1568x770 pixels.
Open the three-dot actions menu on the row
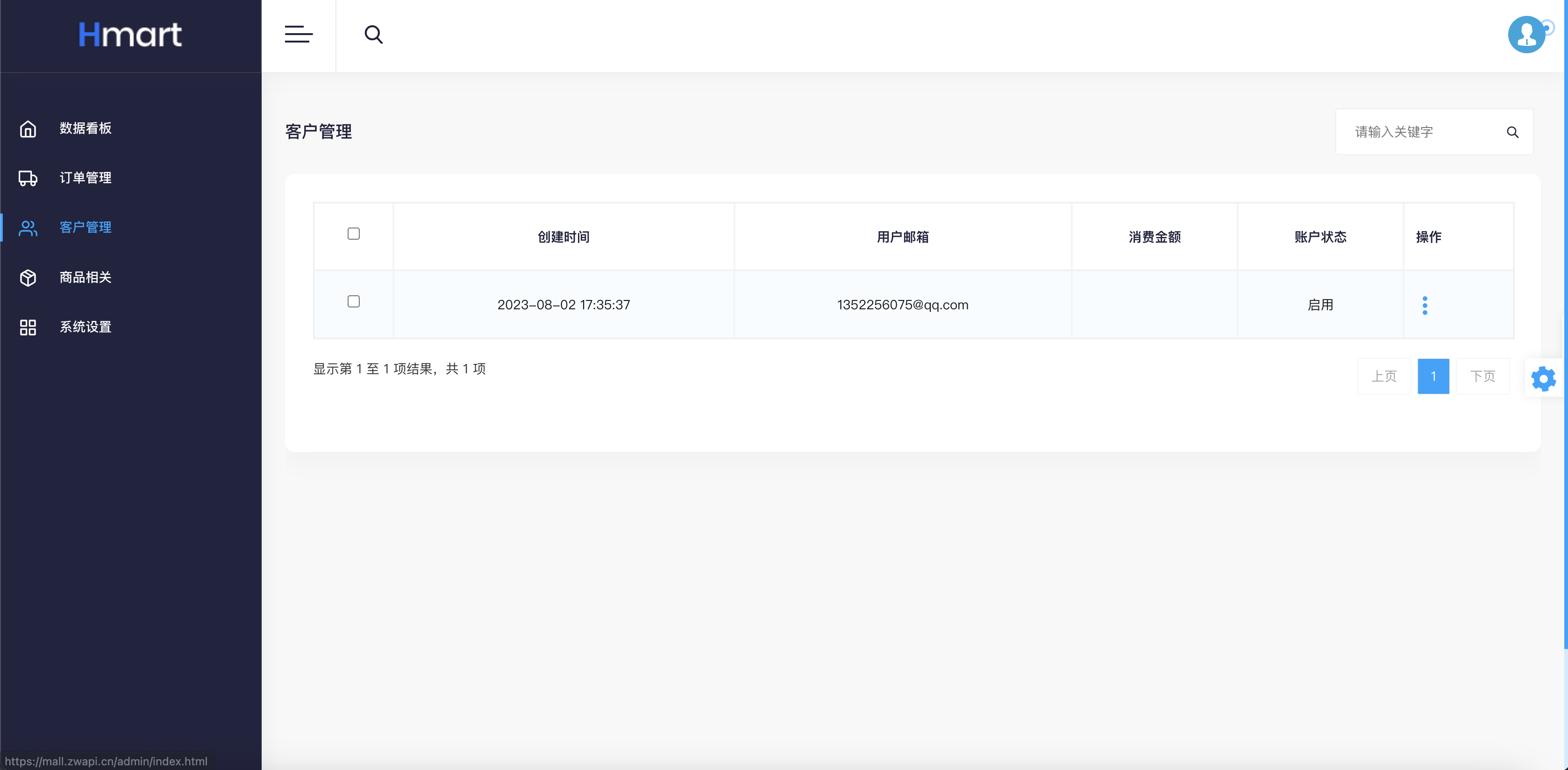pyautogui.click(x=1425, y=305)
